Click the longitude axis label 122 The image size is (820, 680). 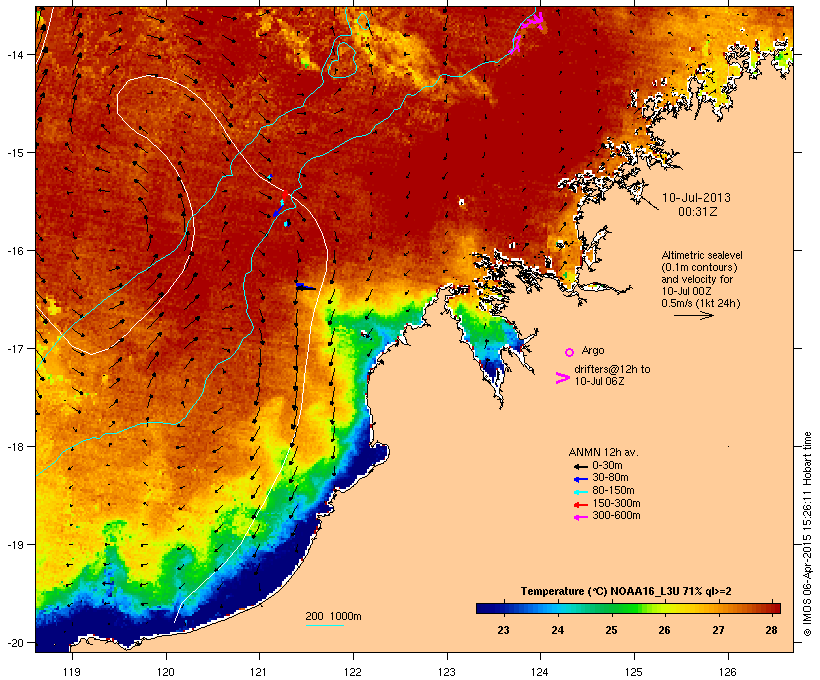coord(353,672)
